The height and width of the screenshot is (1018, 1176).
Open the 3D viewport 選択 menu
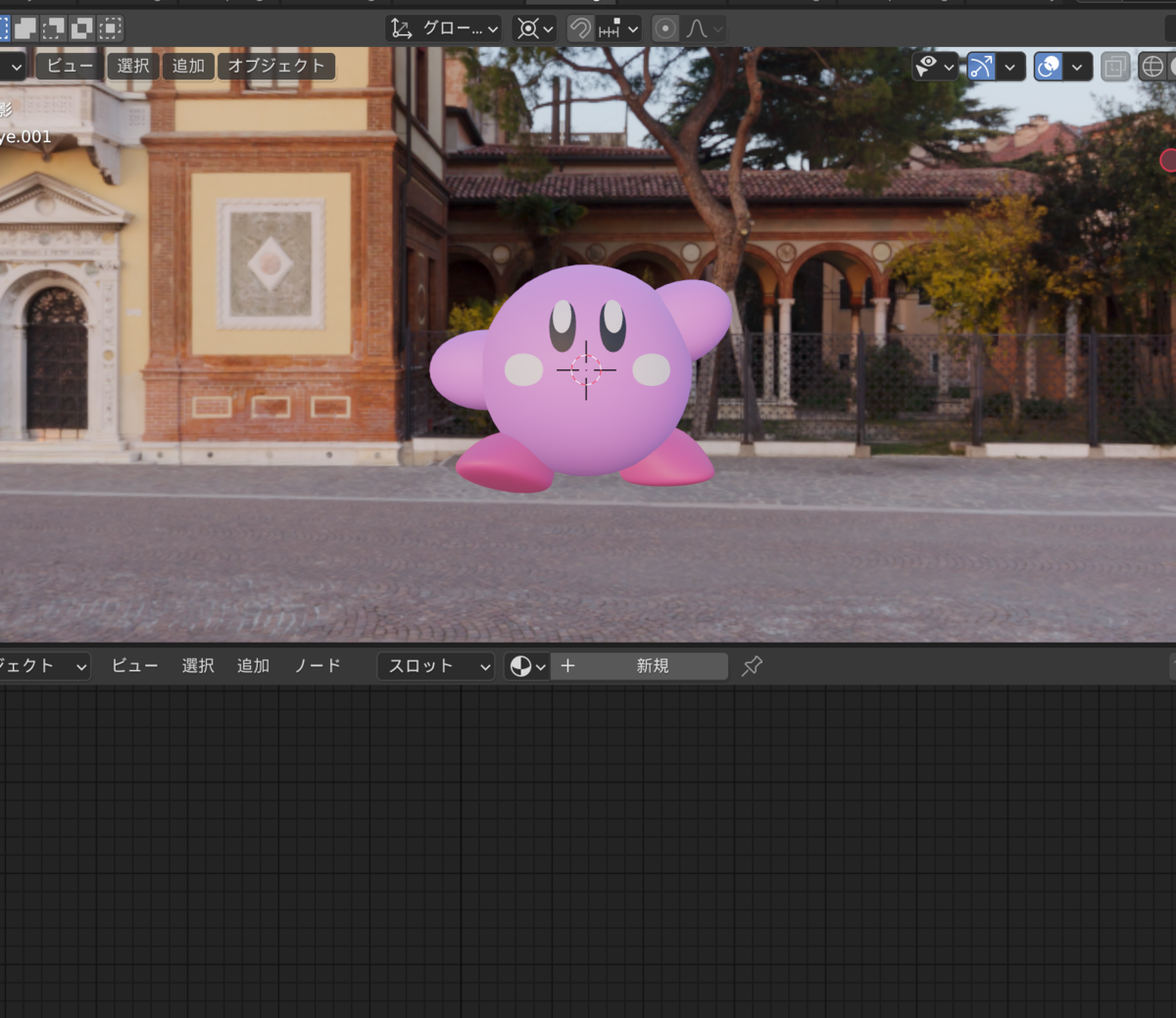[133, 66]
